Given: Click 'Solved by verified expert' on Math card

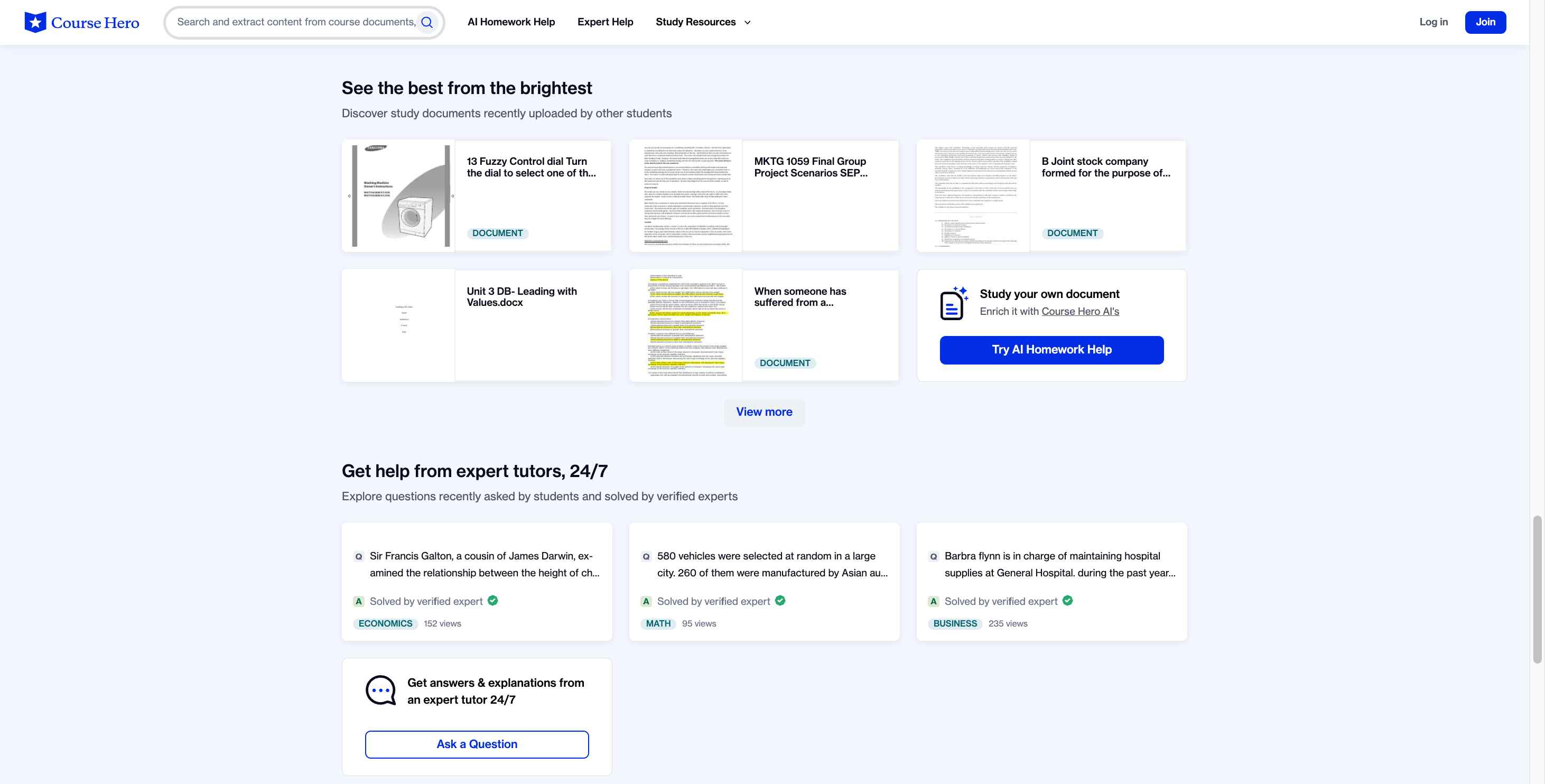Looking at the screenshot, I should point(713,602).
